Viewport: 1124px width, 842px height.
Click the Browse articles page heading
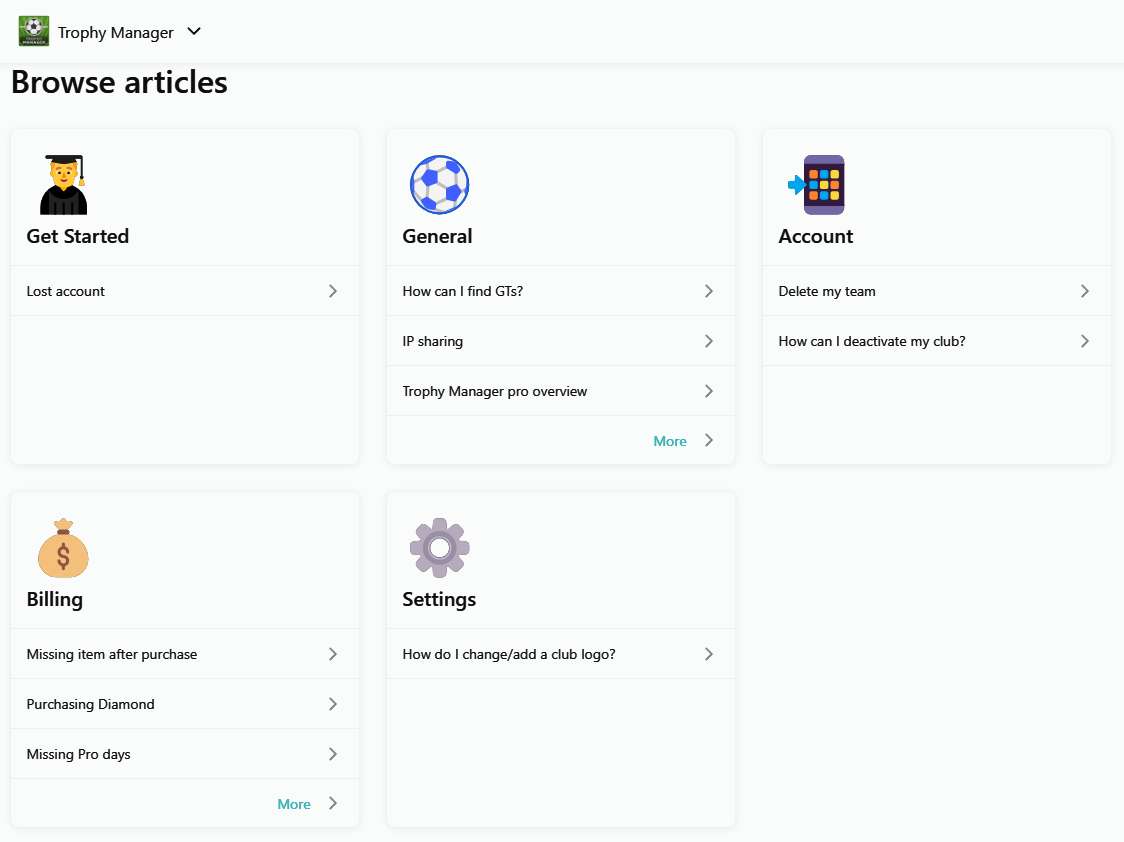pyautogui.click(x=119, y=82)
